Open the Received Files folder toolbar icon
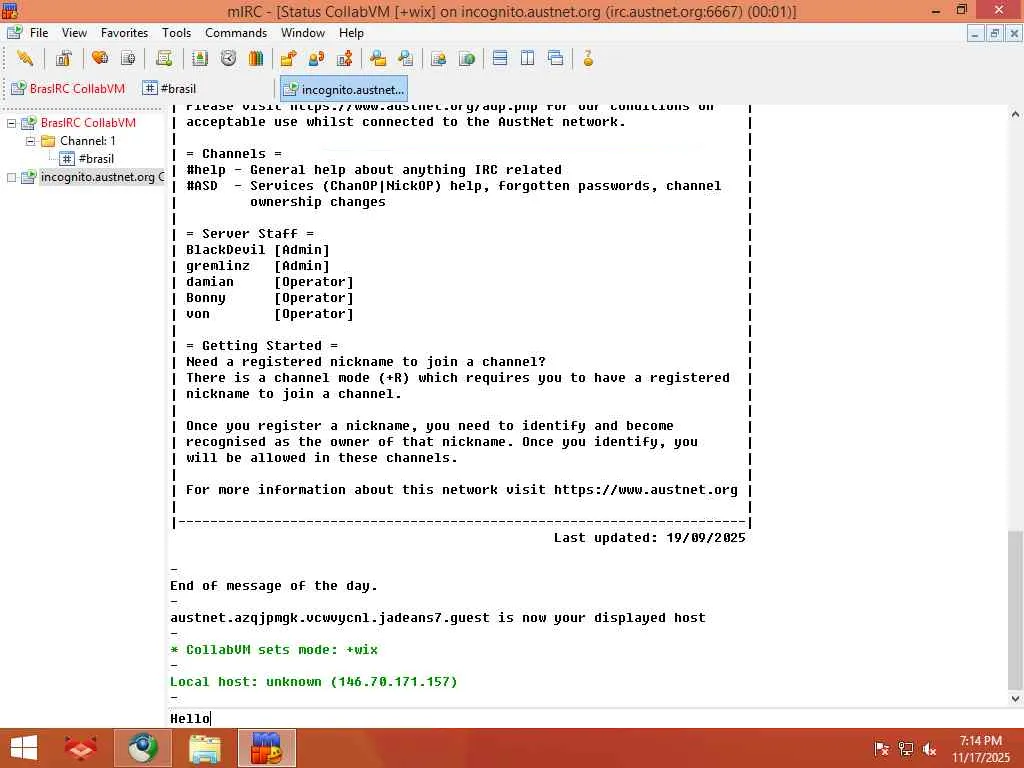 coord(377,59)
